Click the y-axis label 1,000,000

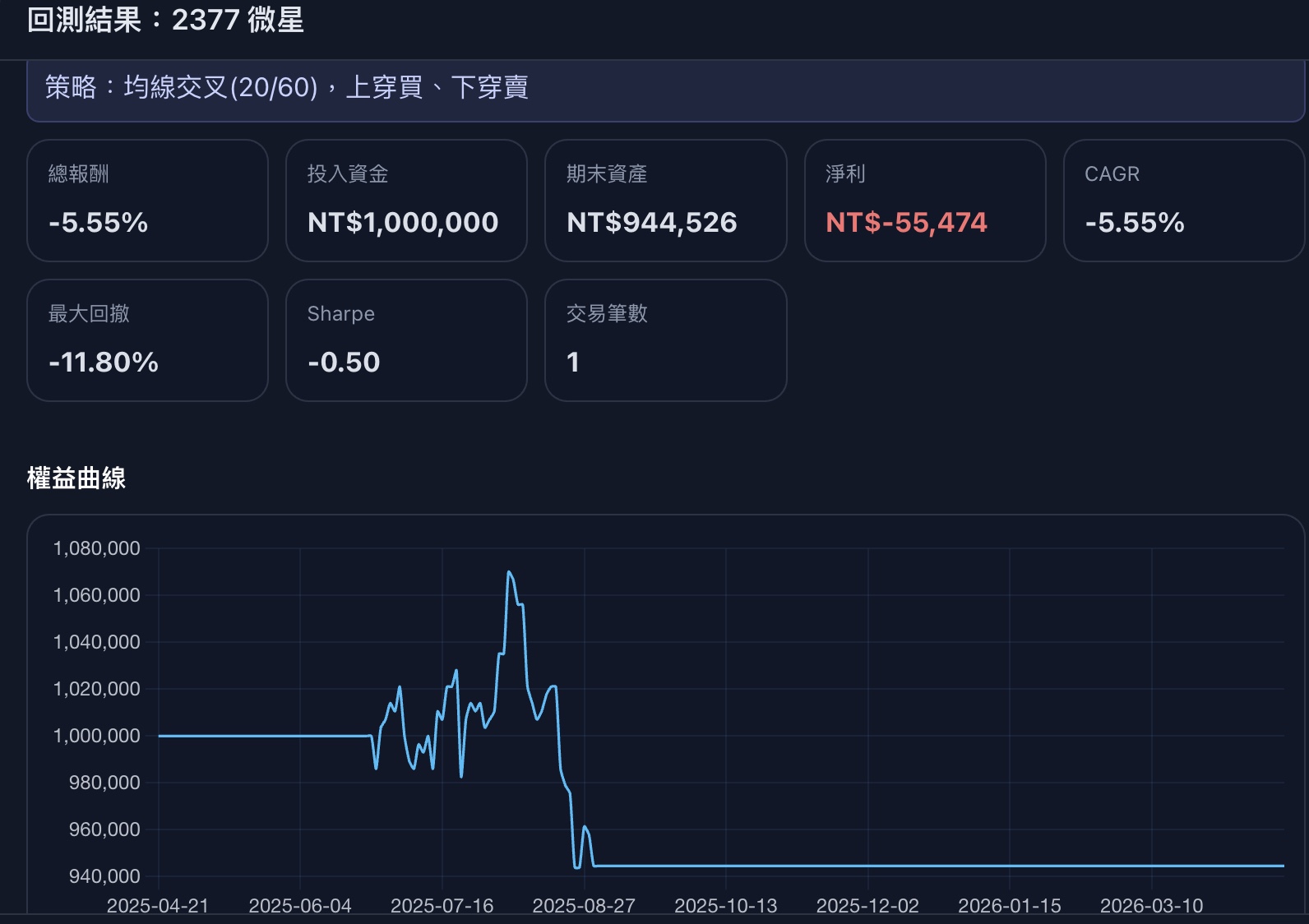coord(97,736)
